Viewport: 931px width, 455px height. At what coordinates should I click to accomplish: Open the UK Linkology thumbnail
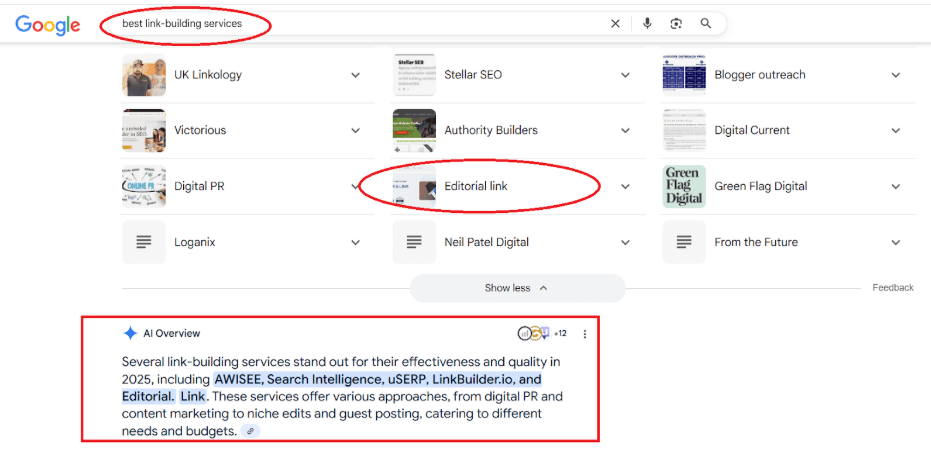click(x=144, y=75)
